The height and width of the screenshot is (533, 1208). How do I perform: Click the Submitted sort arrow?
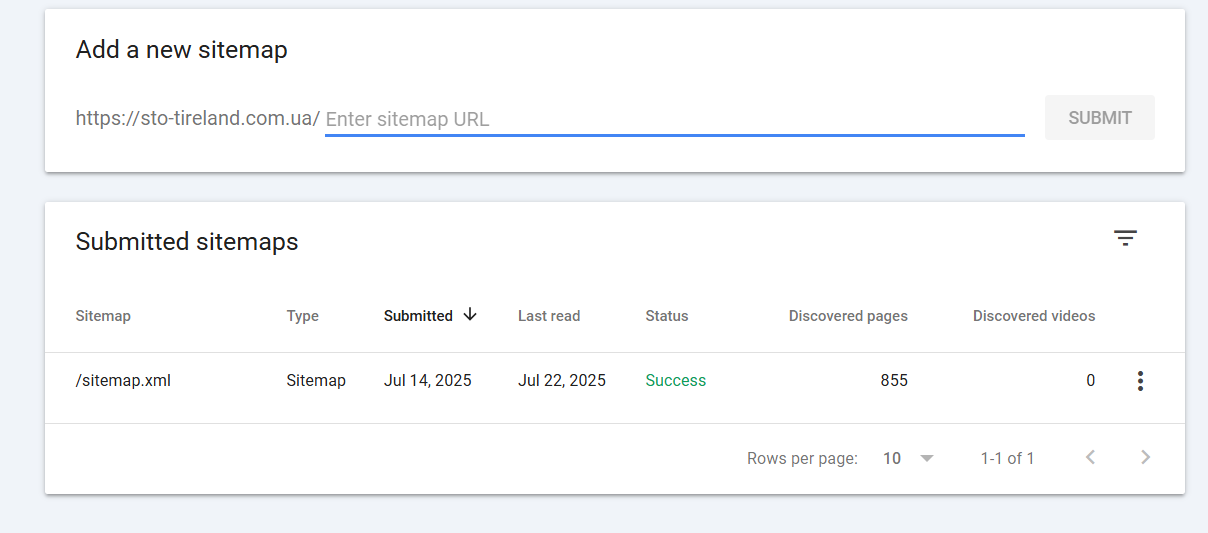[x=470, y=315]
